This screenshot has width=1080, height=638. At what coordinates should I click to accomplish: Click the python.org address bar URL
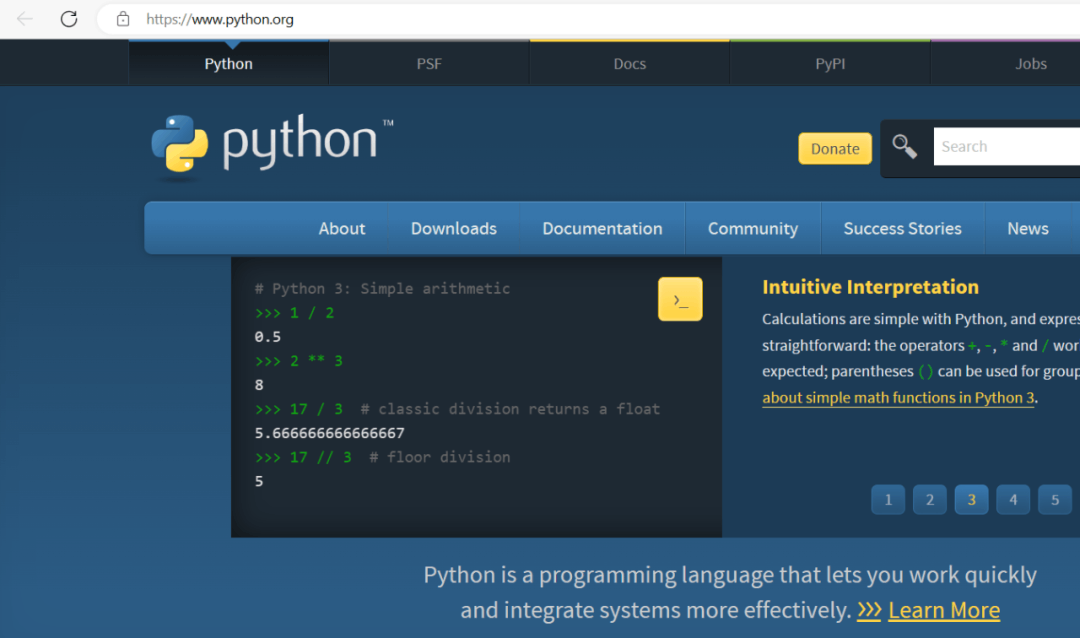pos(220,19)
